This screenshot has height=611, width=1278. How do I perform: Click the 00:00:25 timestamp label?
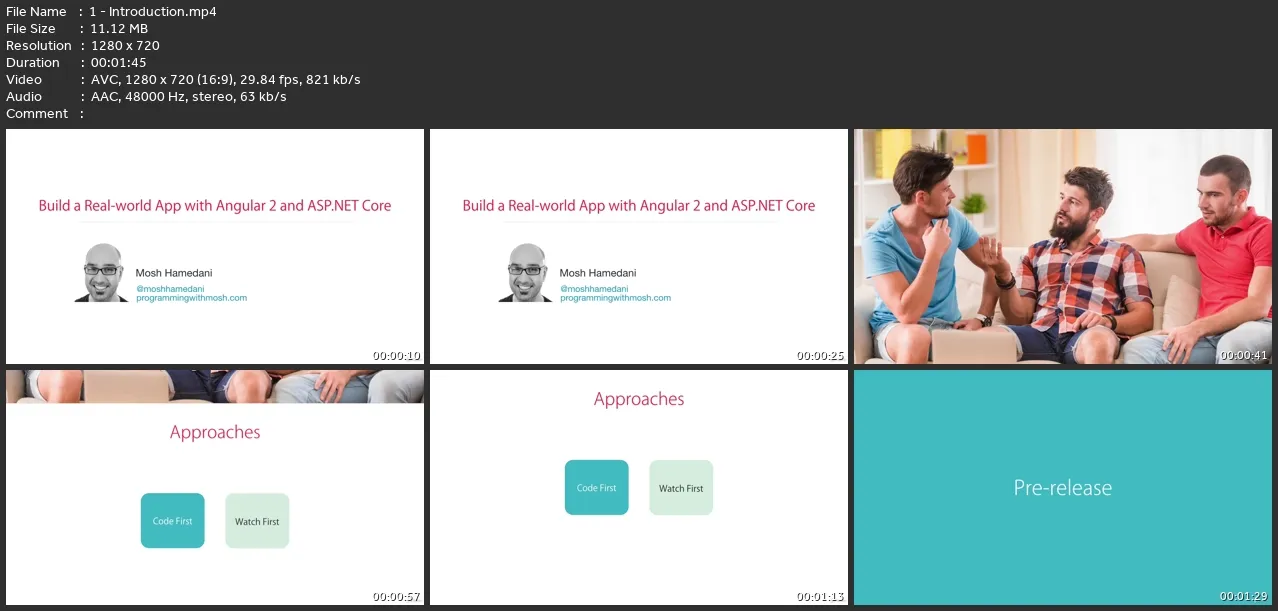(821, 356)
